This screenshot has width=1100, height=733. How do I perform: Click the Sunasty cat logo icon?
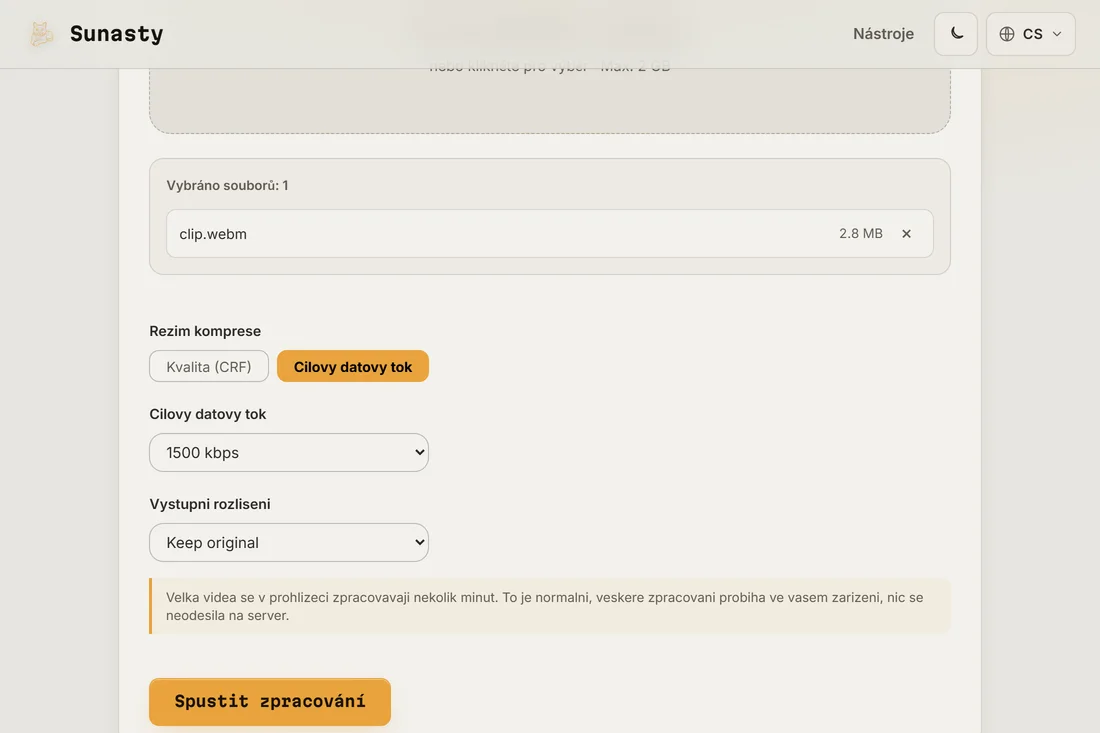[41, 34]
